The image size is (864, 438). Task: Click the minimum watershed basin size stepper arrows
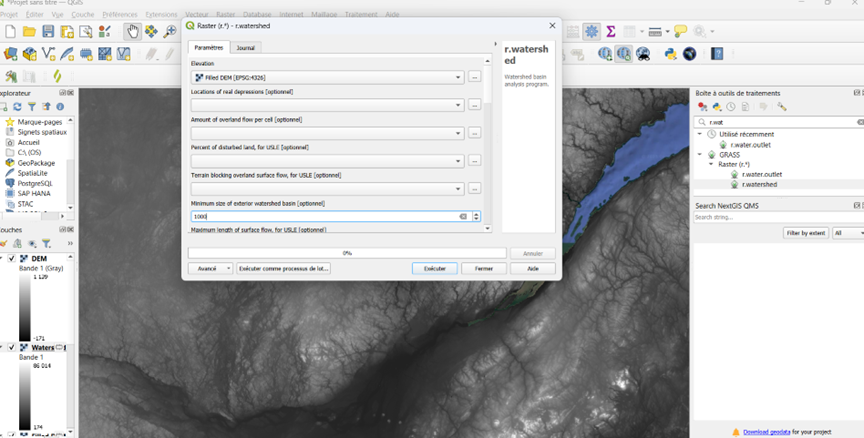[476, 216]
